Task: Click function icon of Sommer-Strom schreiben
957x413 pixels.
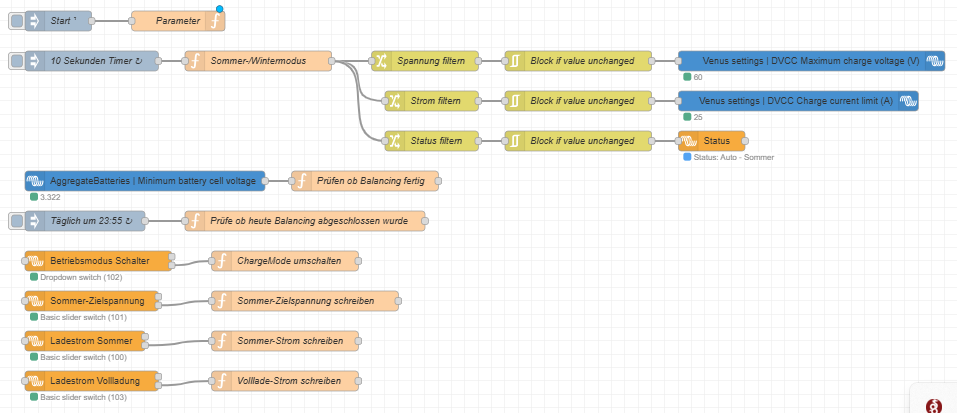Action: pos(222,341)
